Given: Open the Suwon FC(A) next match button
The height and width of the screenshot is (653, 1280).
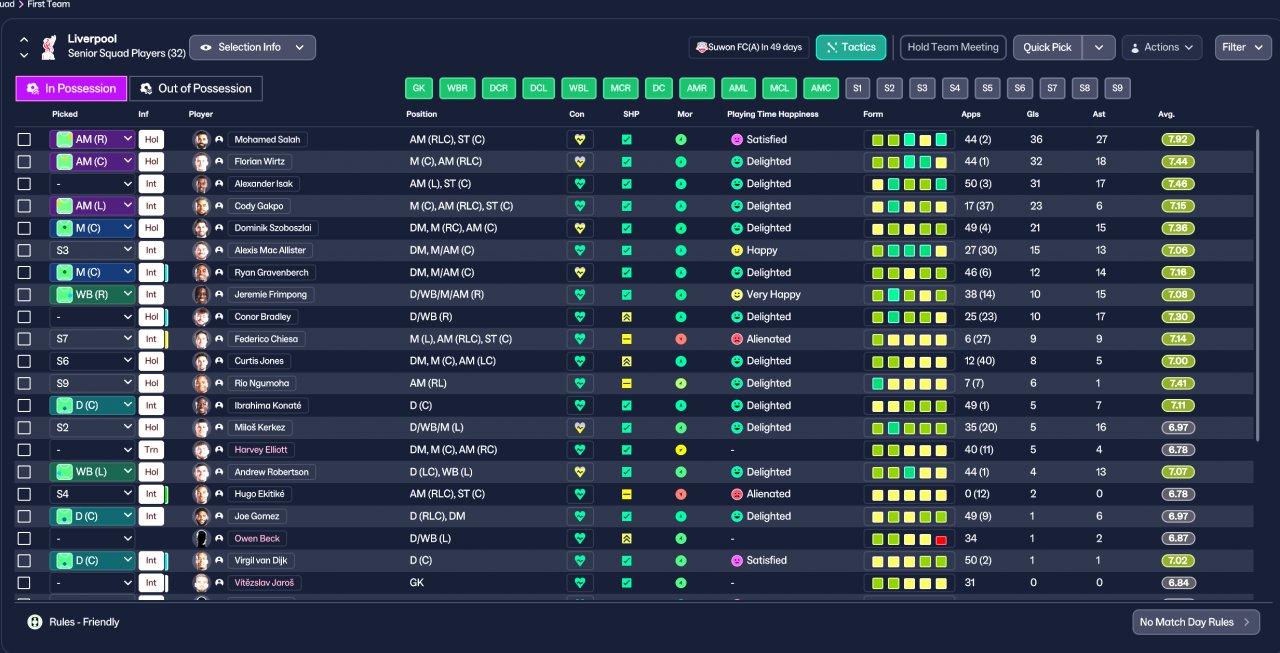Looking at the screenshot, I should pyautogui.click(x=749, y=47).
